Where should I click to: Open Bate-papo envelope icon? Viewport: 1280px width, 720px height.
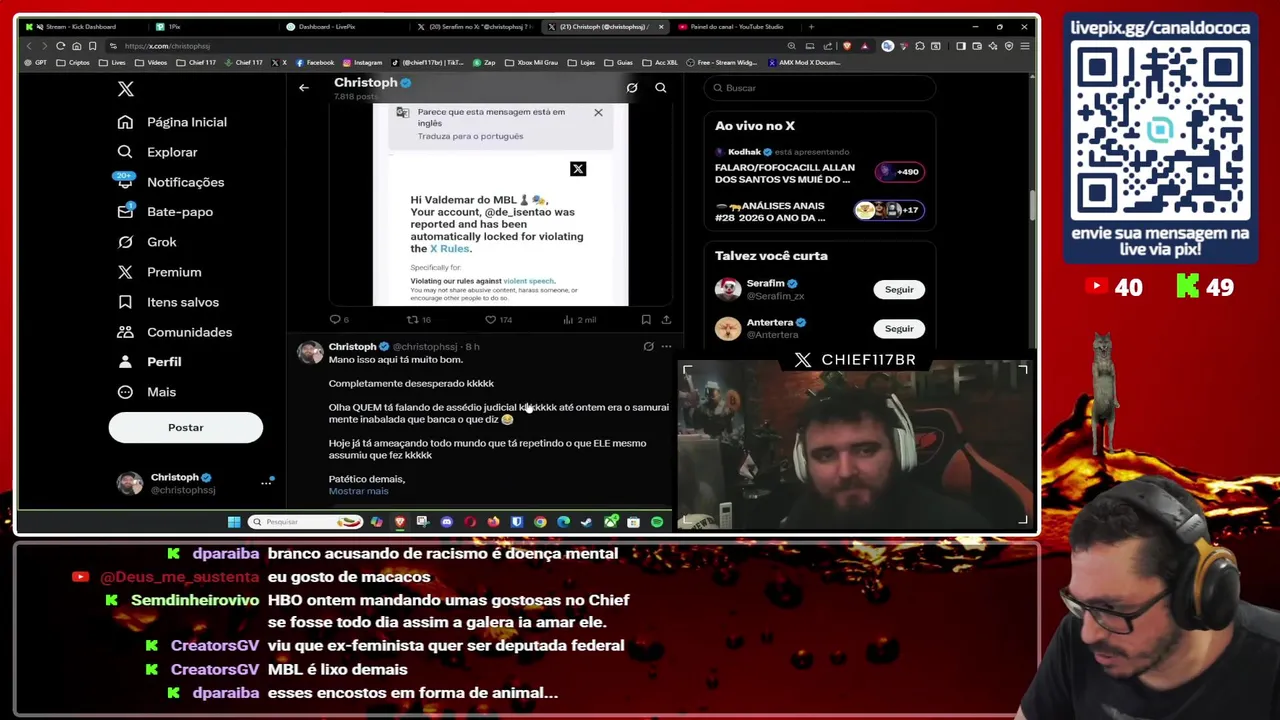(x=125, y=212)
